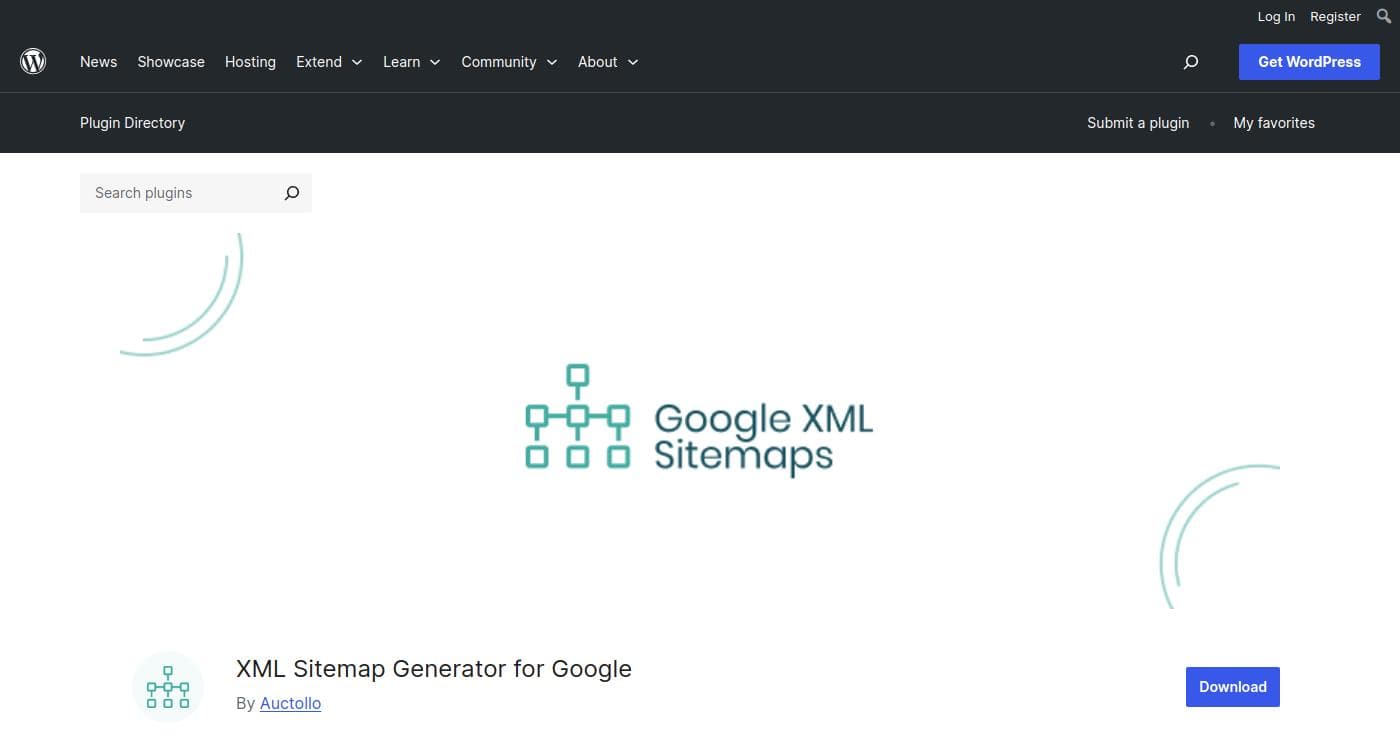Expand the Extend navigation dropdown
Image resolution: width=1400 pixels, height=735 pixels.
[329, 61]
